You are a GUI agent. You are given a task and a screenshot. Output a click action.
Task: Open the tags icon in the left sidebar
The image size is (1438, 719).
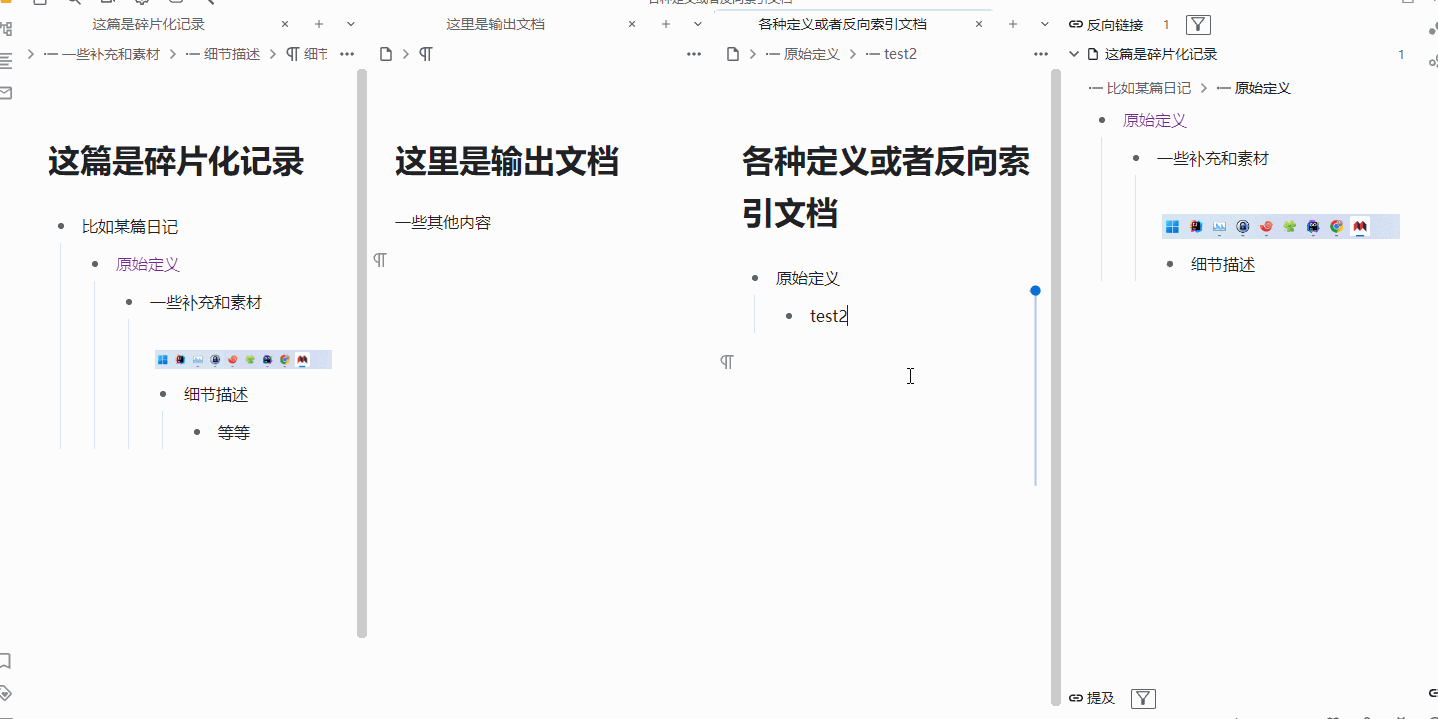click(7, 690)
